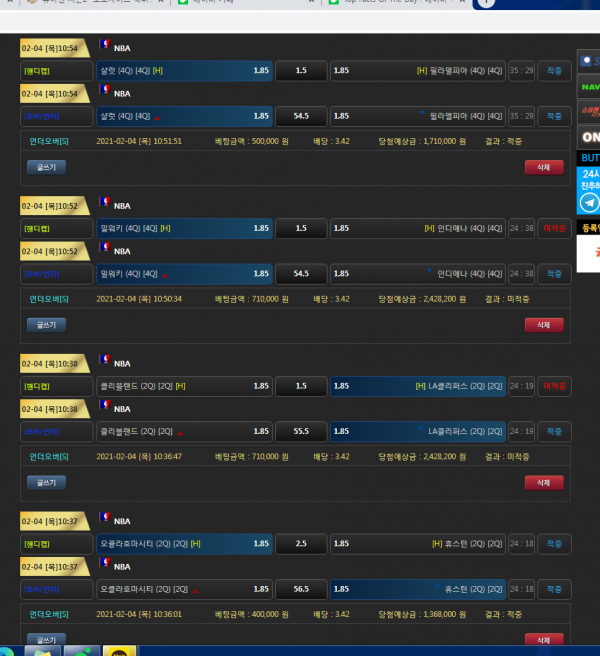The height and width of the screenshot is (656, 600).
Task: Delete the 10:36:47 bet with 삭제
Action: click(x=544, y=482)
